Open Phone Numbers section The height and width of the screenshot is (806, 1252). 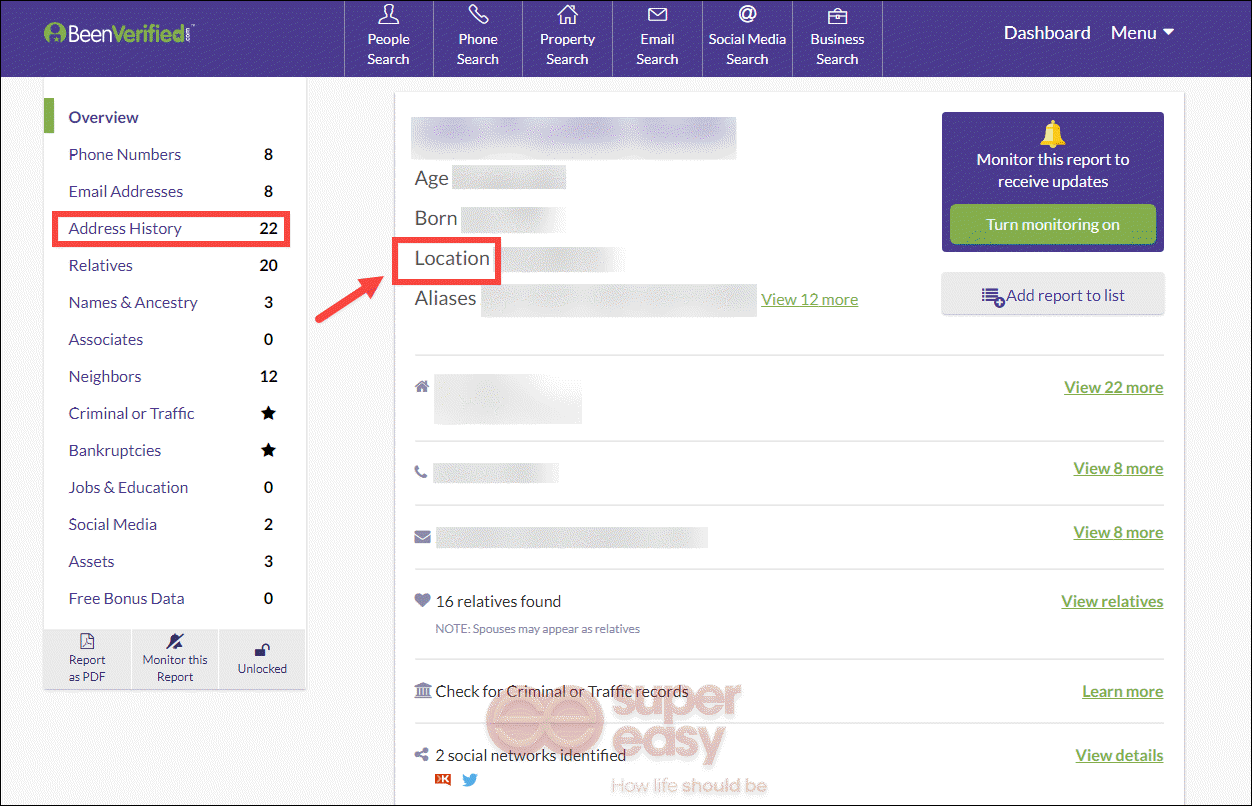pos(125,154)
